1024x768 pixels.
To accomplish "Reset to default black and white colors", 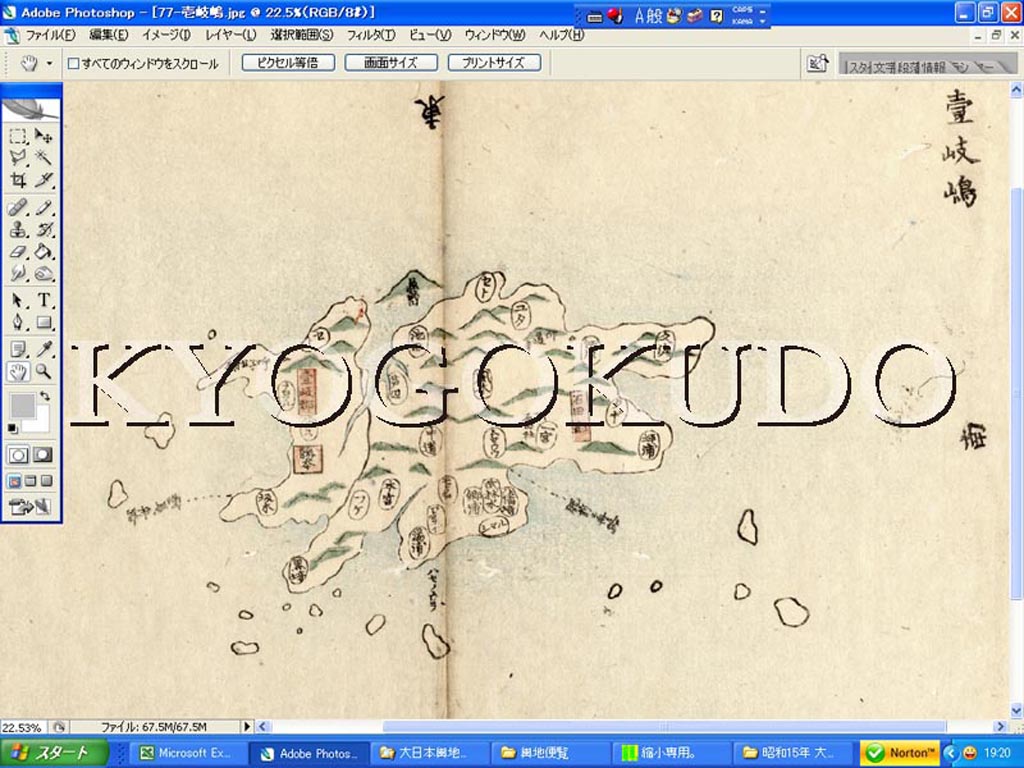I will [12, 428].
